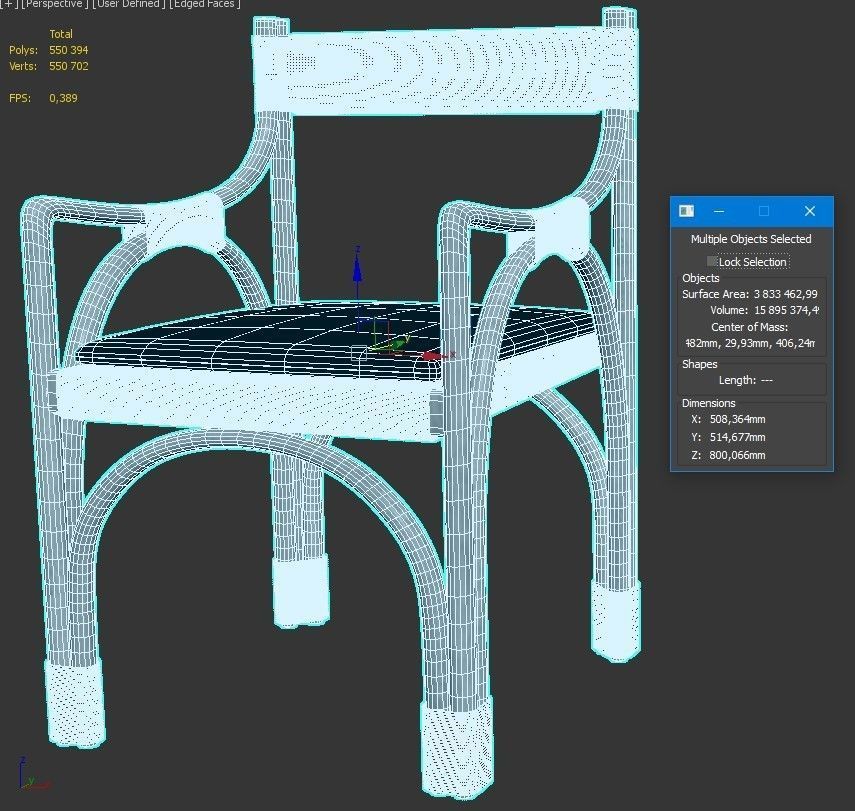
Task: Open the Edged Faces display label menu
Action: click(x=205, y=4)
